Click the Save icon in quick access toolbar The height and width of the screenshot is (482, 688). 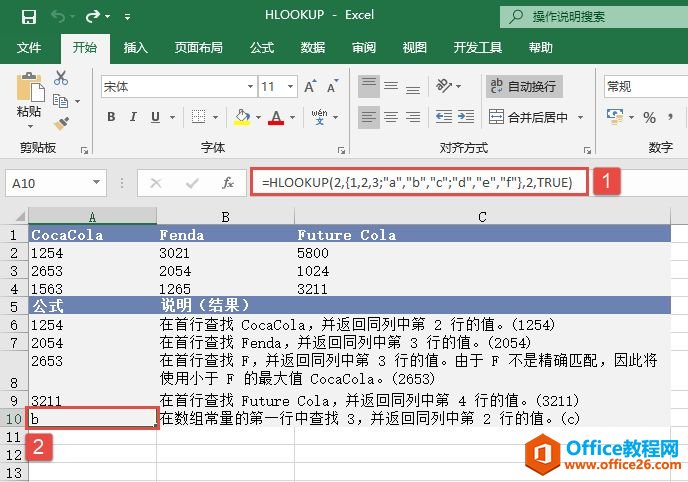tap(29, 17)
